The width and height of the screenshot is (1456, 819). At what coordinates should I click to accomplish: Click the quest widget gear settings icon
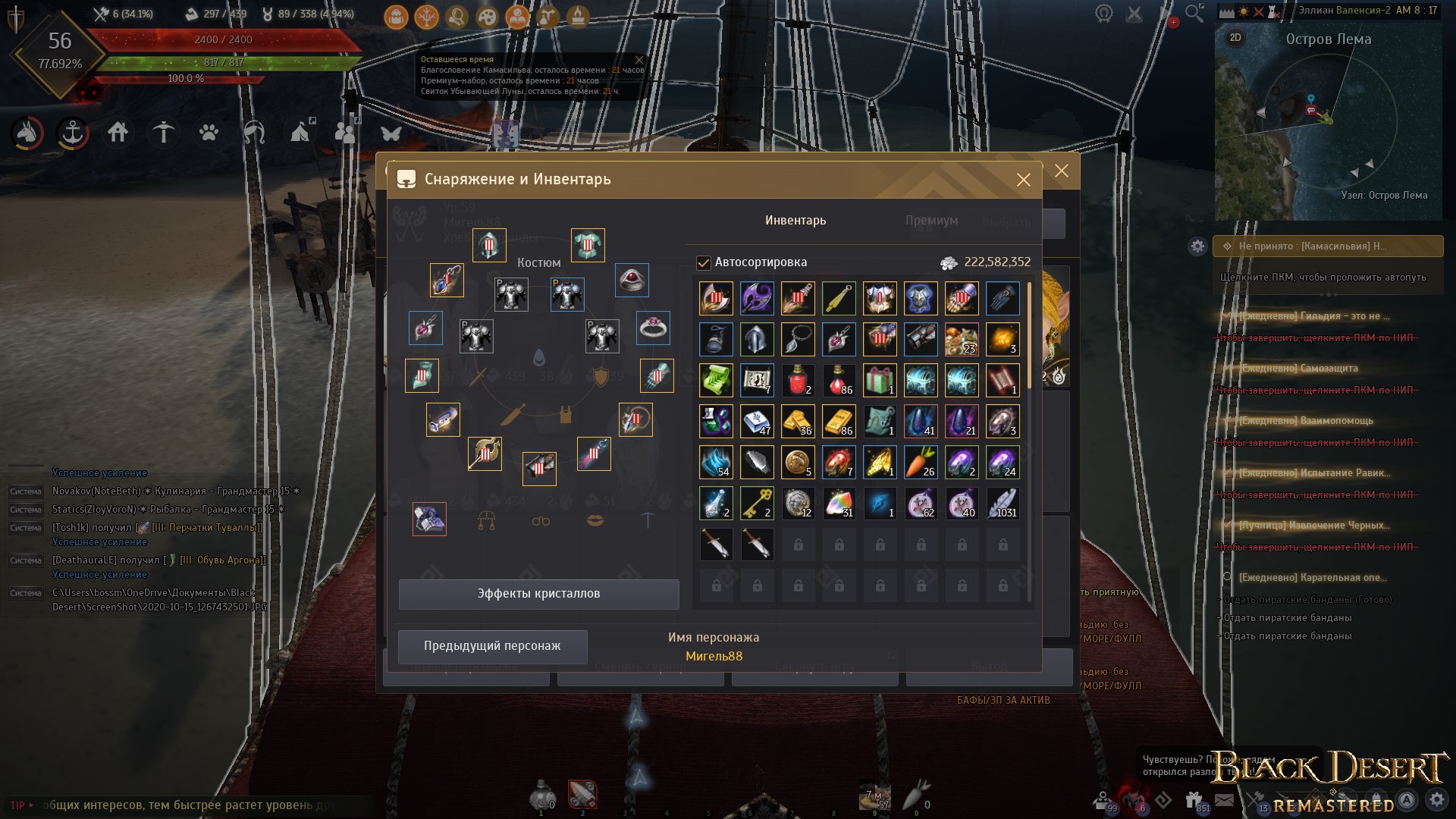click(x=1197, y=246)
